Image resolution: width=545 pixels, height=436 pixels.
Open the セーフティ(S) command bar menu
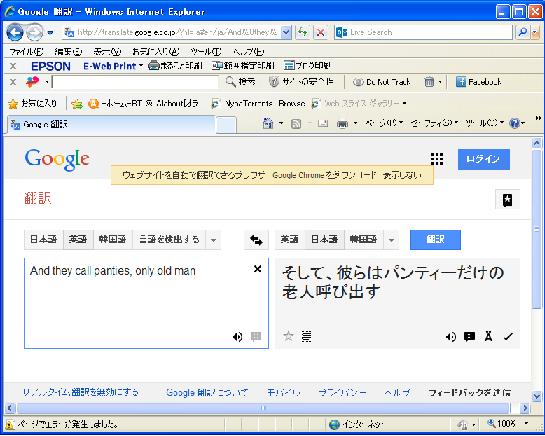tap(434, 123)
